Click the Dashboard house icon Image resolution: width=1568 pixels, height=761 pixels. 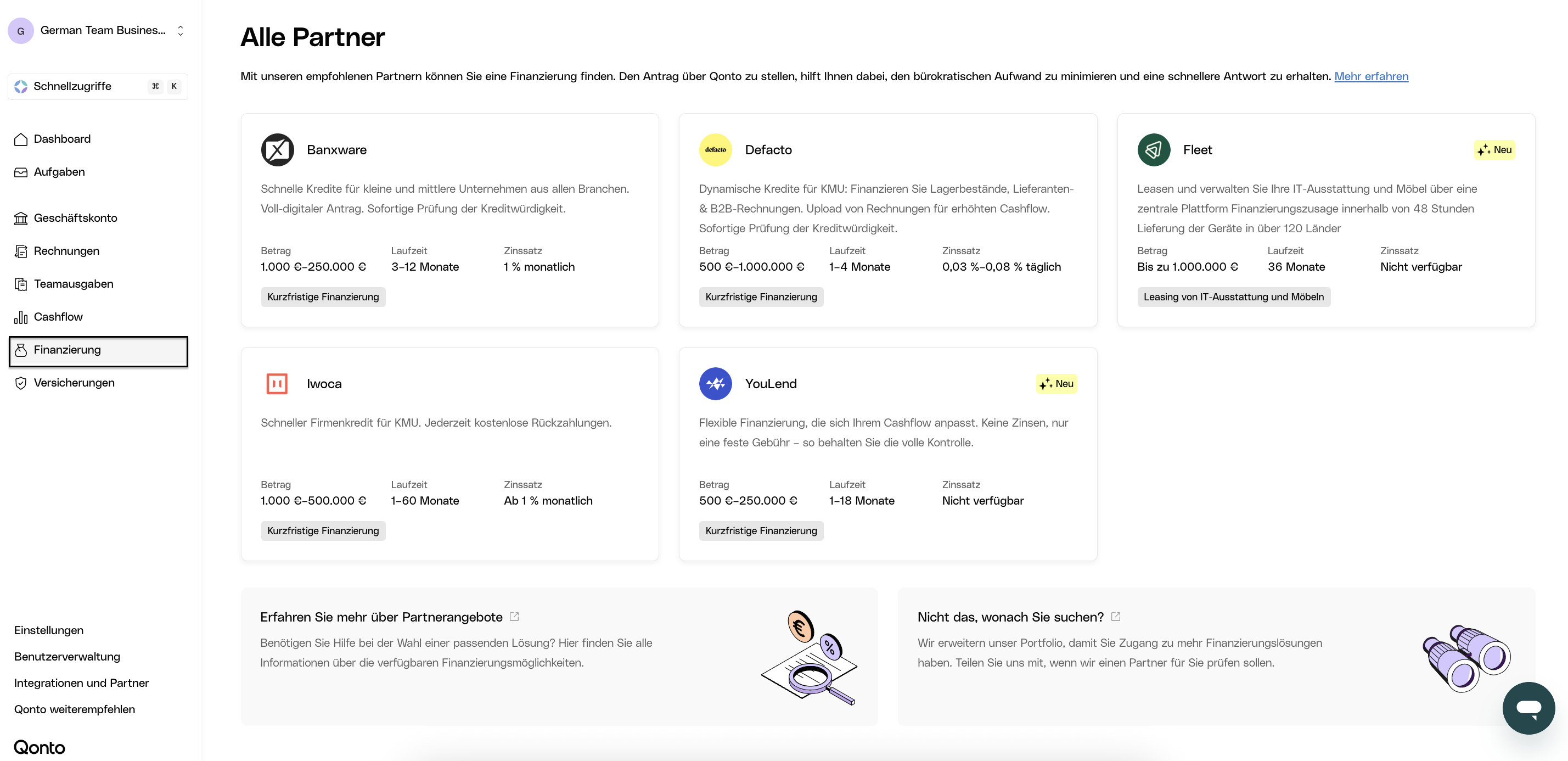click(21, 139)
